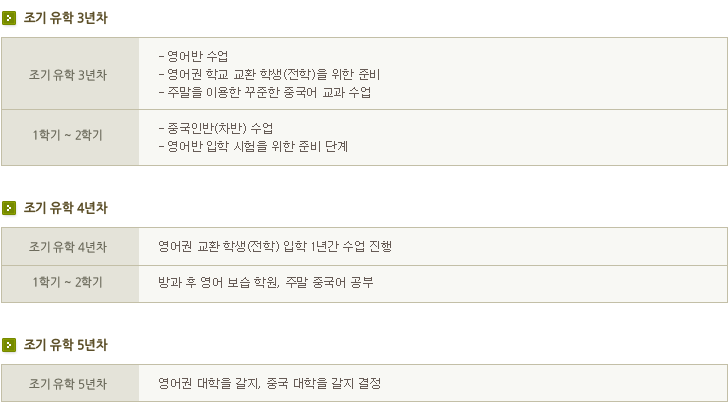Image resolution: width=728 pixels, height=416 pixels.
Task: Select the 1학기 ~ 2학기 cell in 4년차 table
Action: click(69, 283)
